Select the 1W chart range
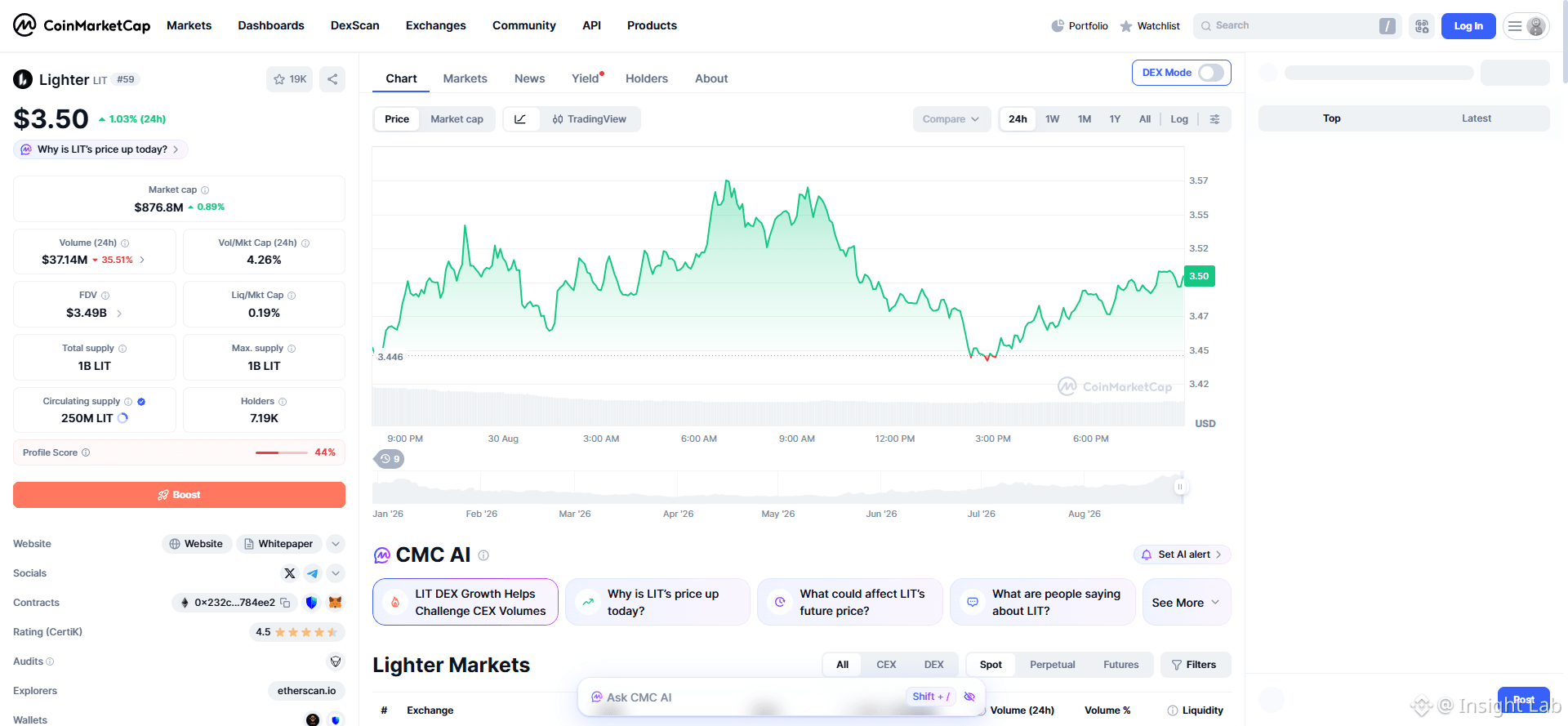1568x726 pixels. 1053,119
